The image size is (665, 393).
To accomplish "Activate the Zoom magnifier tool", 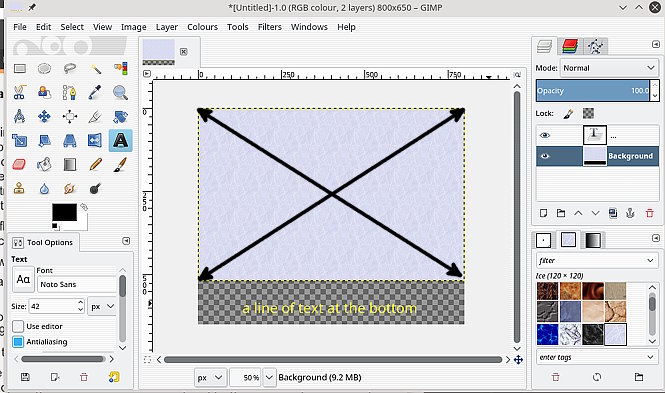I will [x=120, y=92].
